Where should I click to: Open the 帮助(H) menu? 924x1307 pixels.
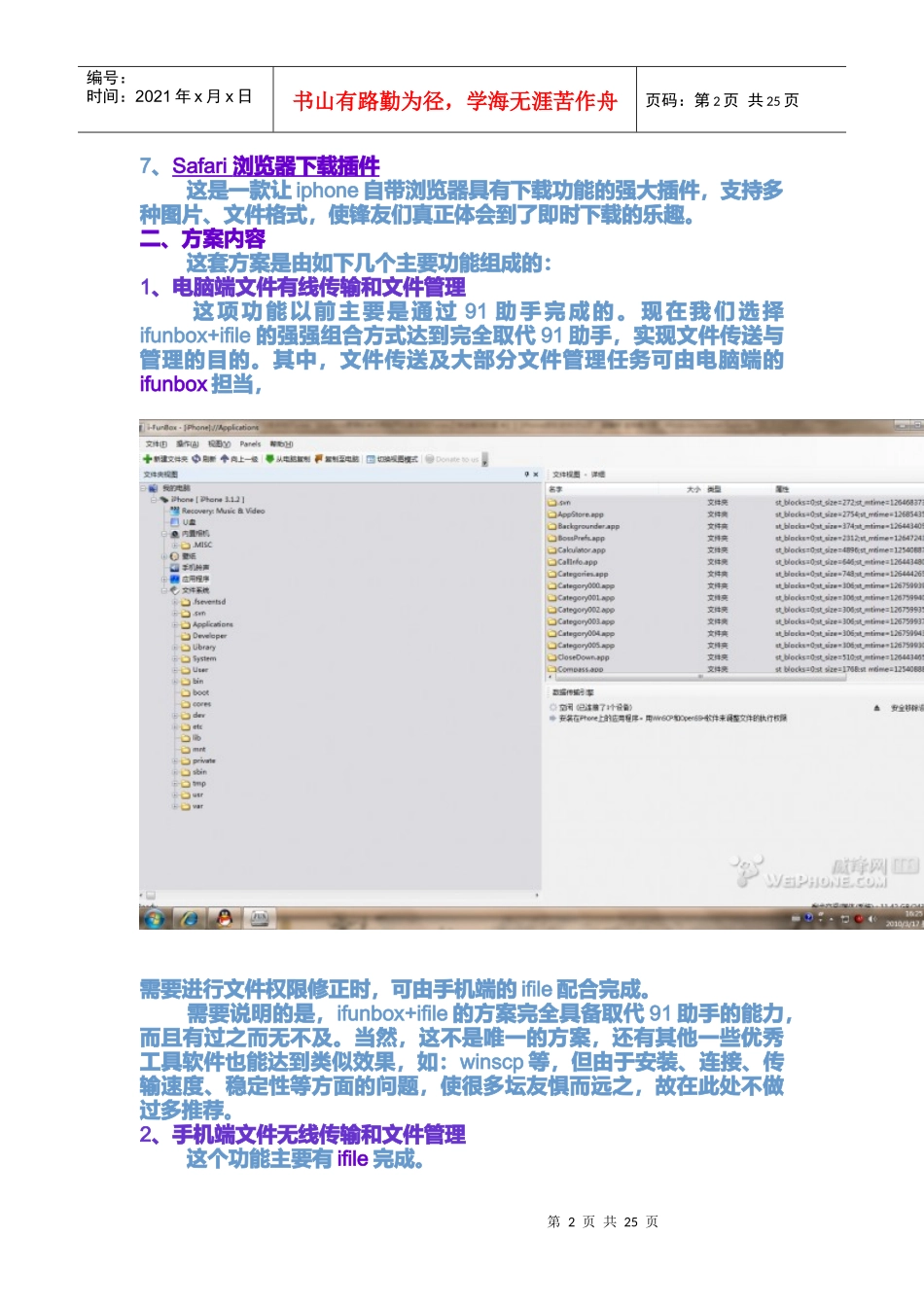click(x=281, y=444)
